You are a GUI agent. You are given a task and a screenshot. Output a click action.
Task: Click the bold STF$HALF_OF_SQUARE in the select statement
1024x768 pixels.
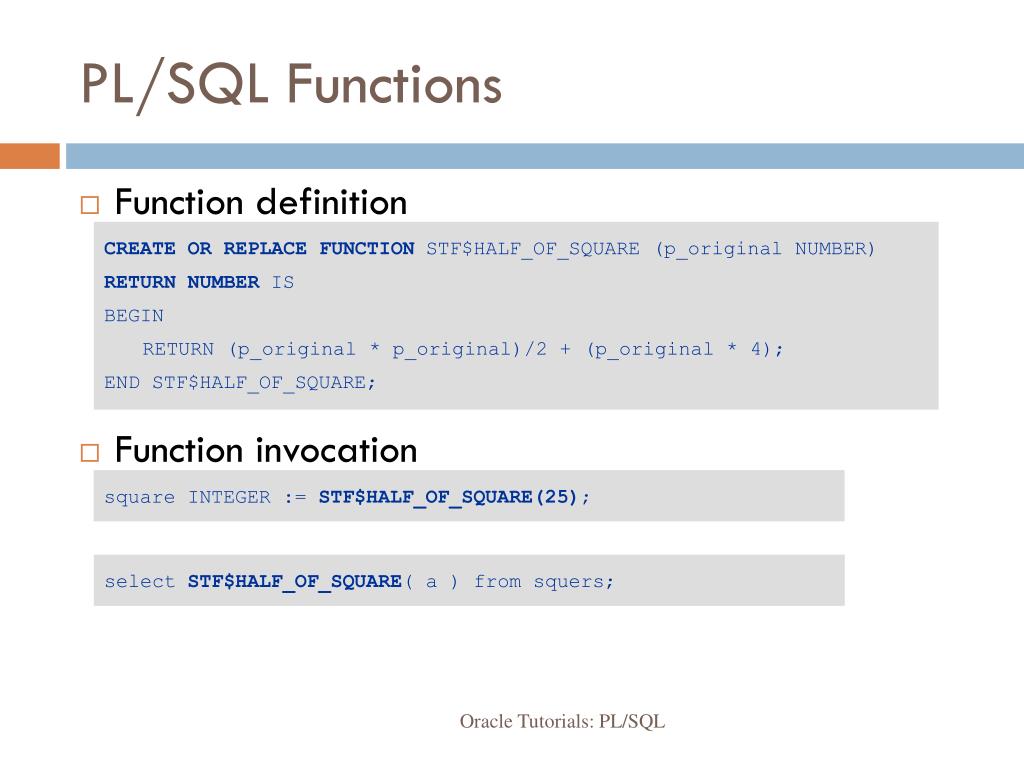click(x=294, y=581)
